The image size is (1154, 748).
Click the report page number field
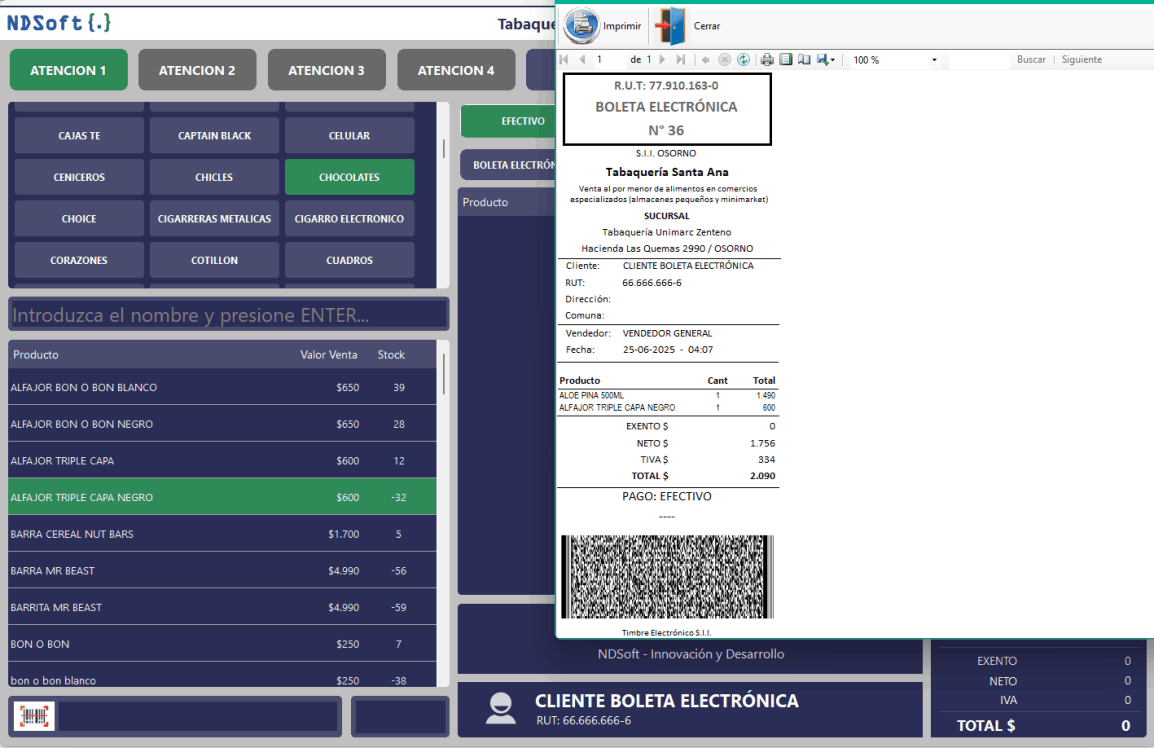pos(610,60)
